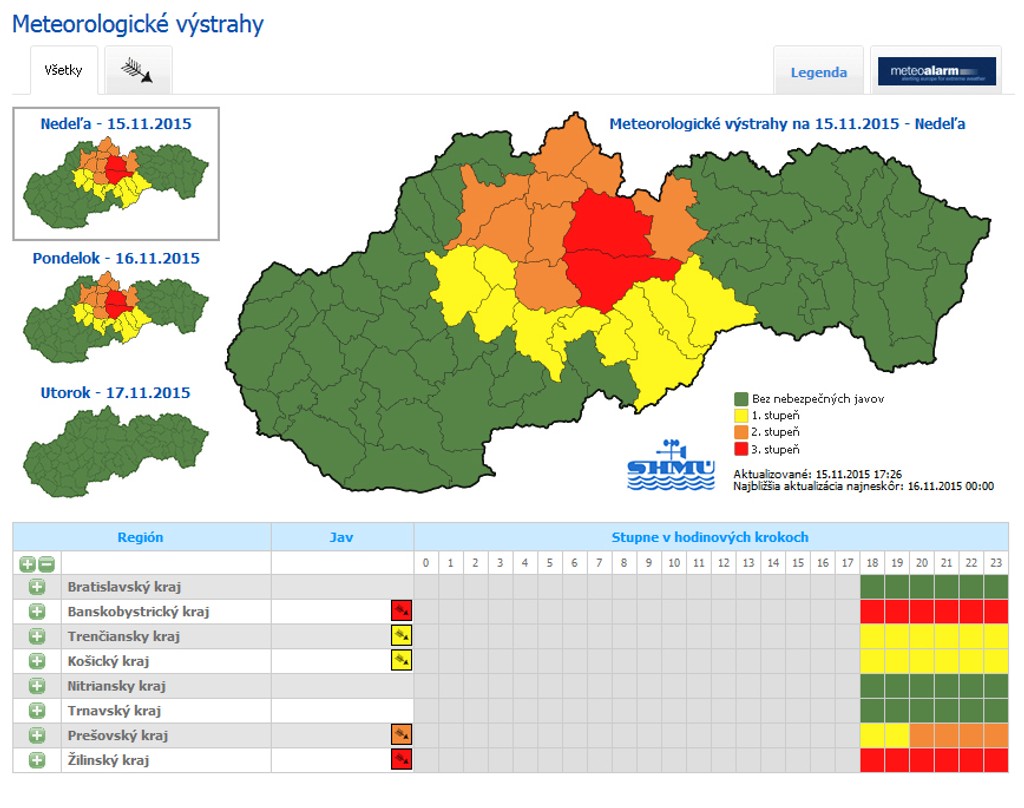Image resolution: width=1024 pixels, height=808 pixels.
Task: Open the Utorok - 17.11.2015 link
Action: [x=116, y=393]
